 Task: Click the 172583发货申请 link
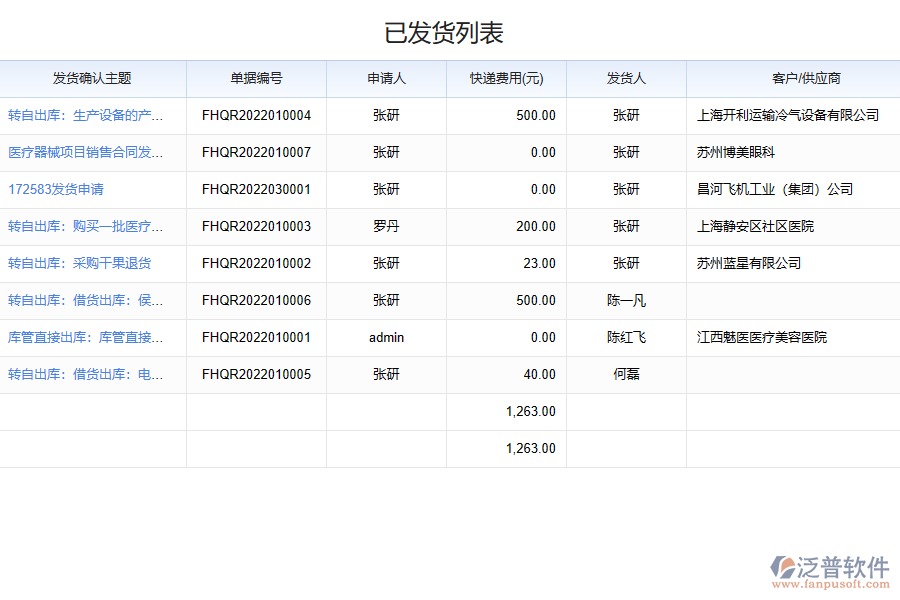click(56, 189)
